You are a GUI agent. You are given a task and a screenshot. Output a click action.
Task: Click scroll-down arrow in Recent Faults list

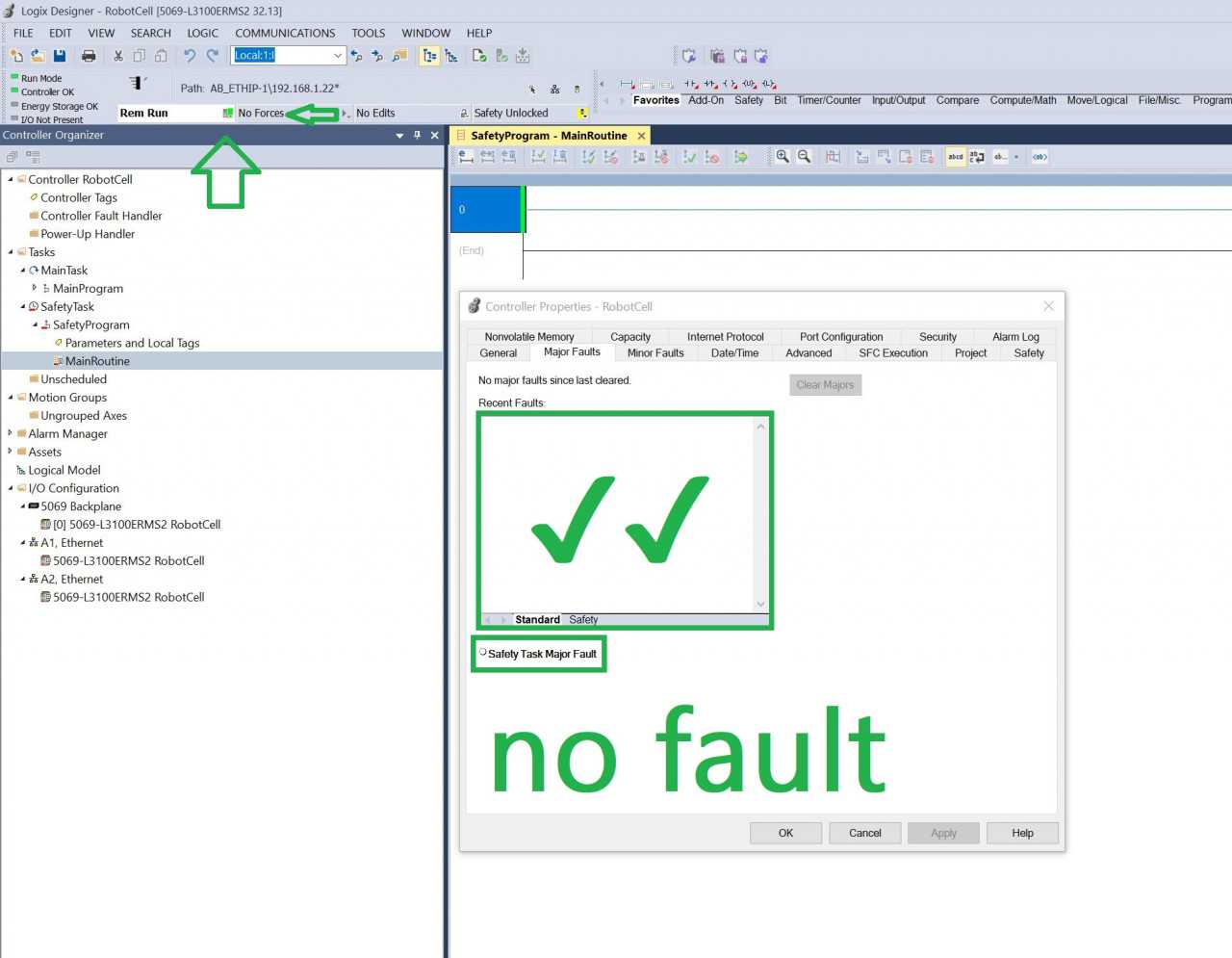pyautogui.click(x=760, y=605)
